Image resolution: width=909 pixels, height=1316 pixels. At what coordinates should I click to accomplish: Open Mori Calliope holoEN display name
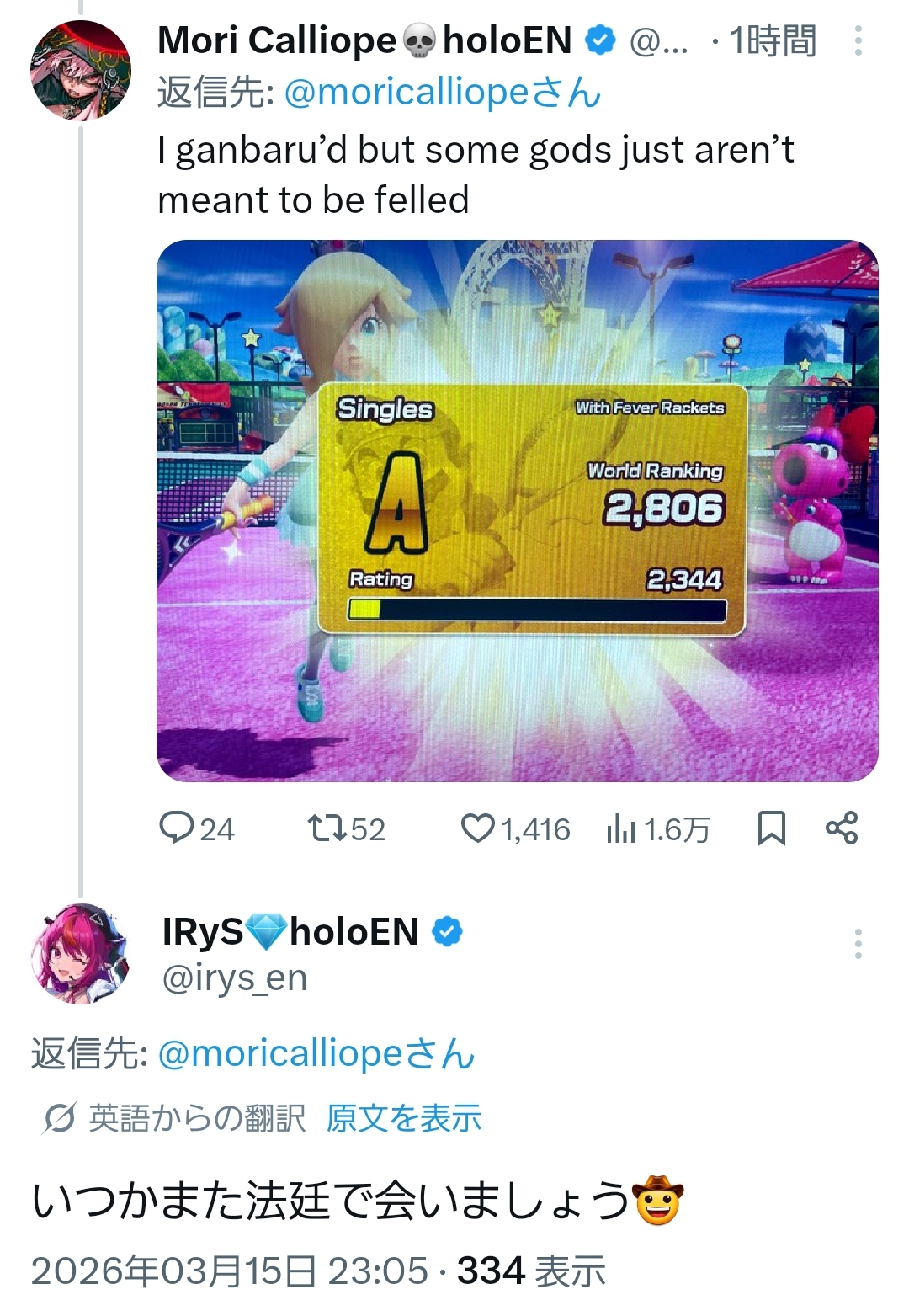pos(364,40)
